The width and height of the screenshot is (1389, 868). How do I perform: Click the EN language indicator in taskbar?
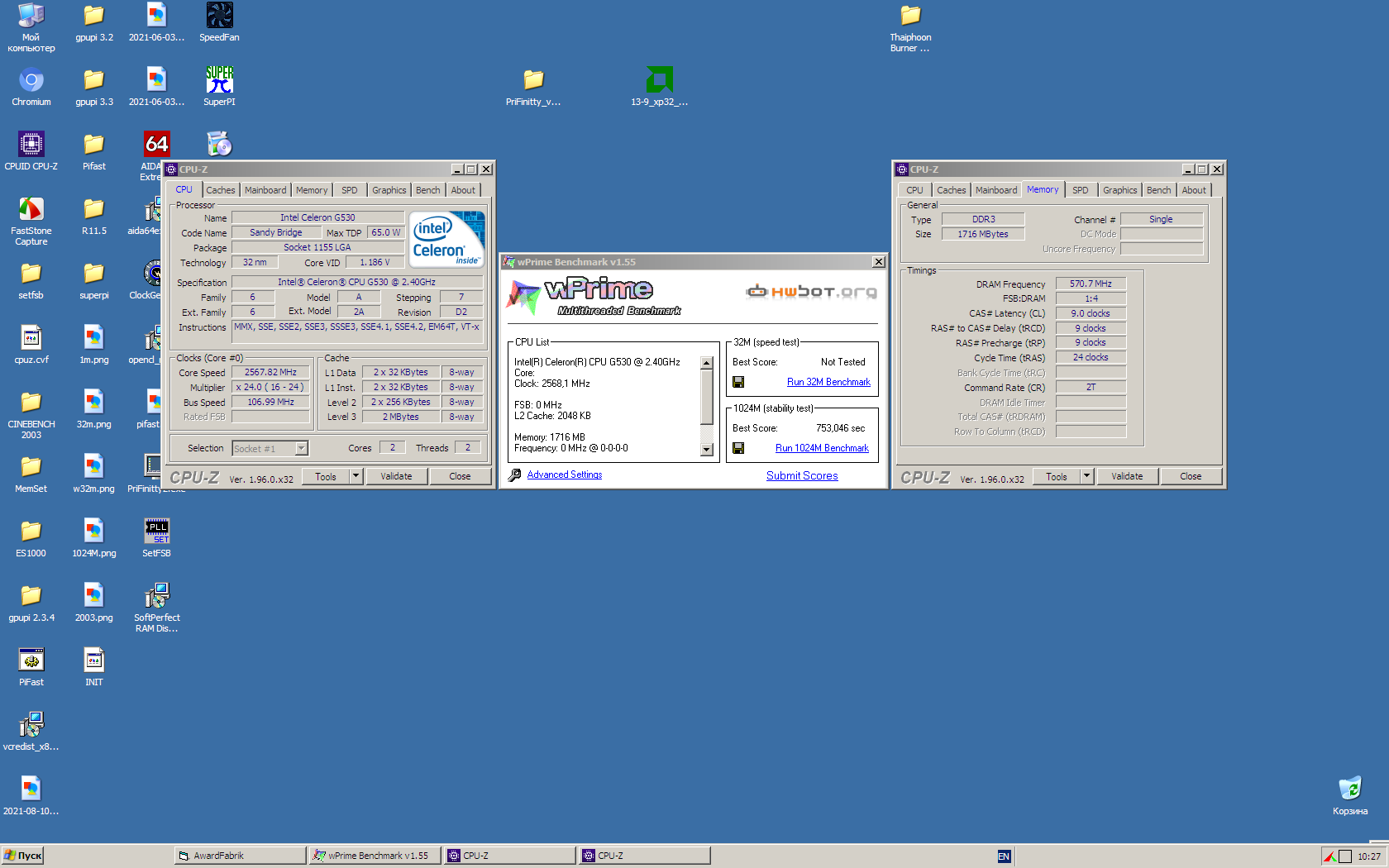1004,856
